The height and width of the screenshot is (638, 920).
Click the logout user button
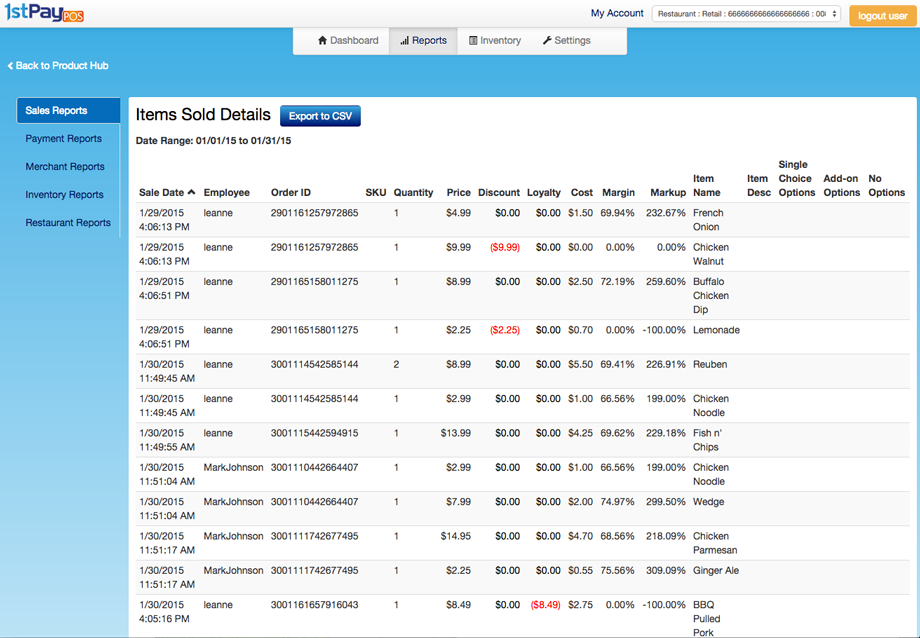pos(882,16)
